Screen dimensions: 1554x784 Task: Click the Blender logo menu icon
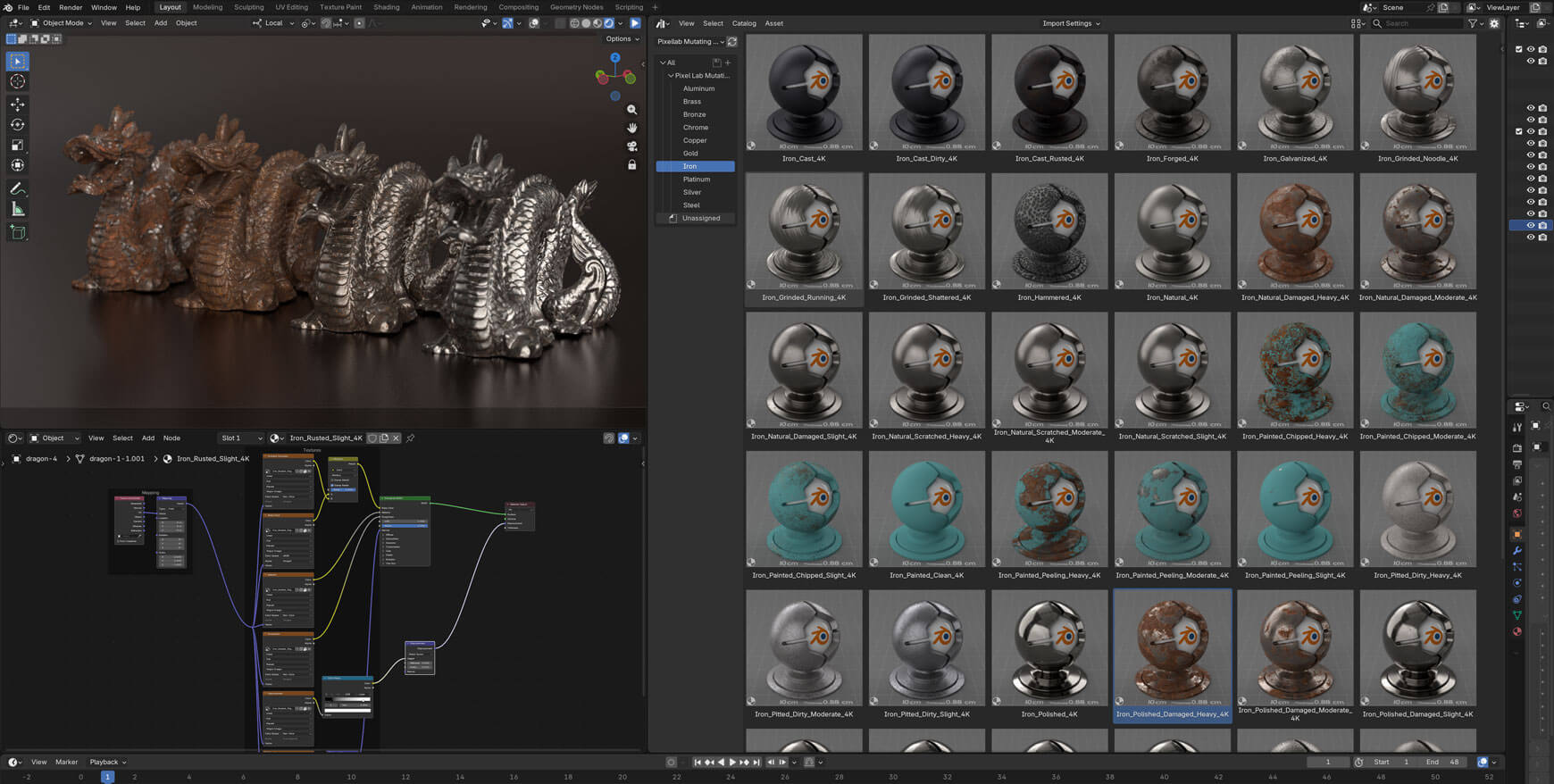coord(8,7)
